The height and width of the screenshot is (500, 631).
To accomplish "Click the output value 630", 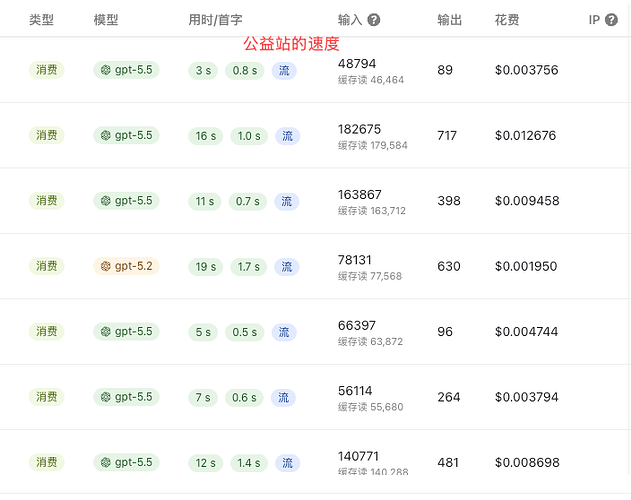I will [449, 266].
